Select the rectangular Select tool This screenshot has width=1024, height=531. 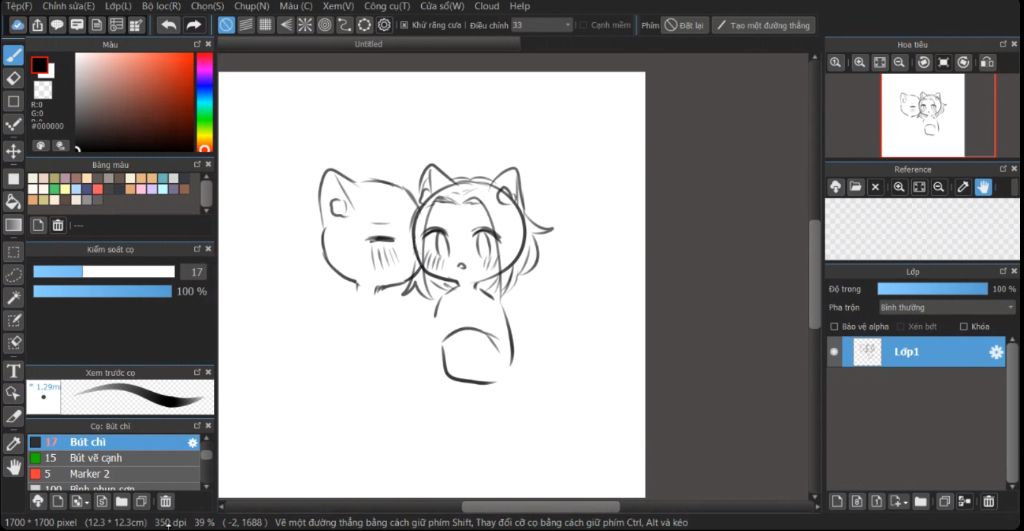14,252
